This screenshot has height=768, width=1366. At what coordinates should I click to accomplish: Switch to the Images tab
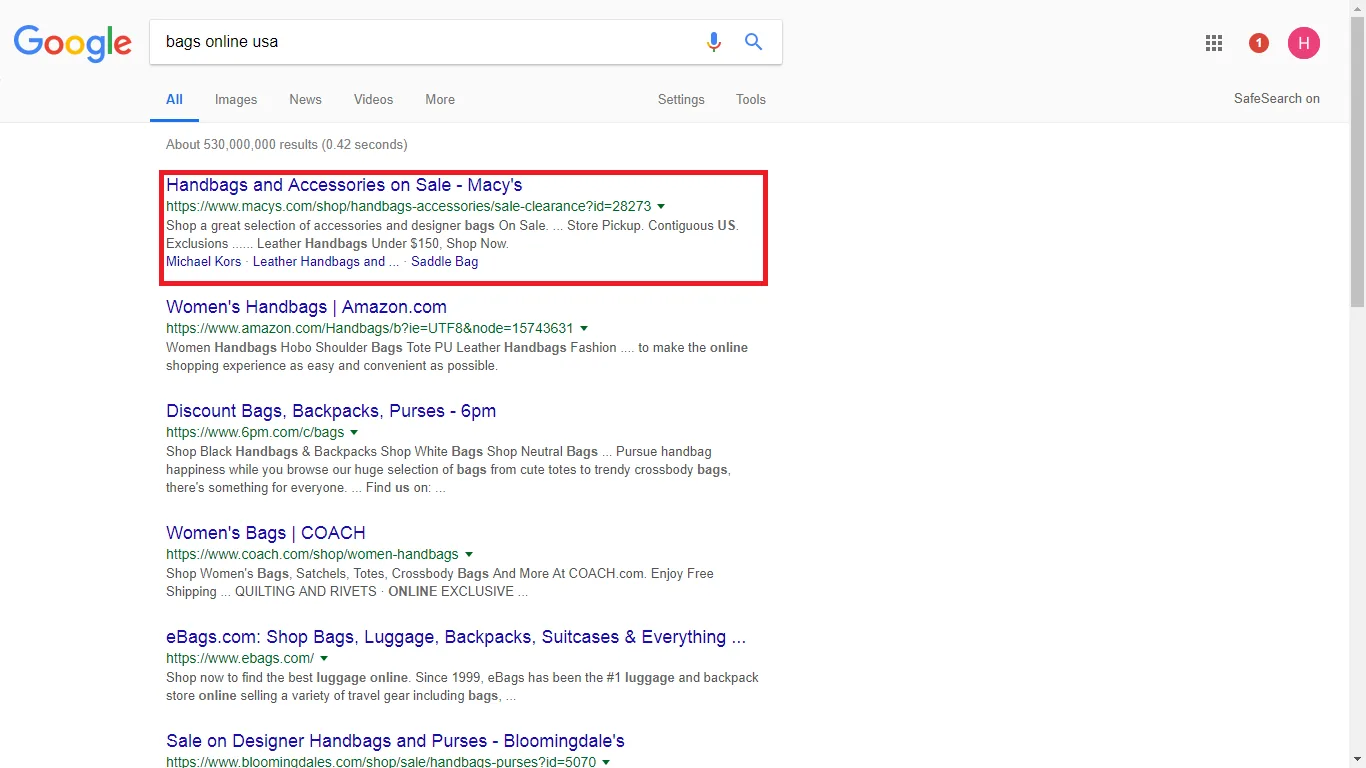pos(235,99)
